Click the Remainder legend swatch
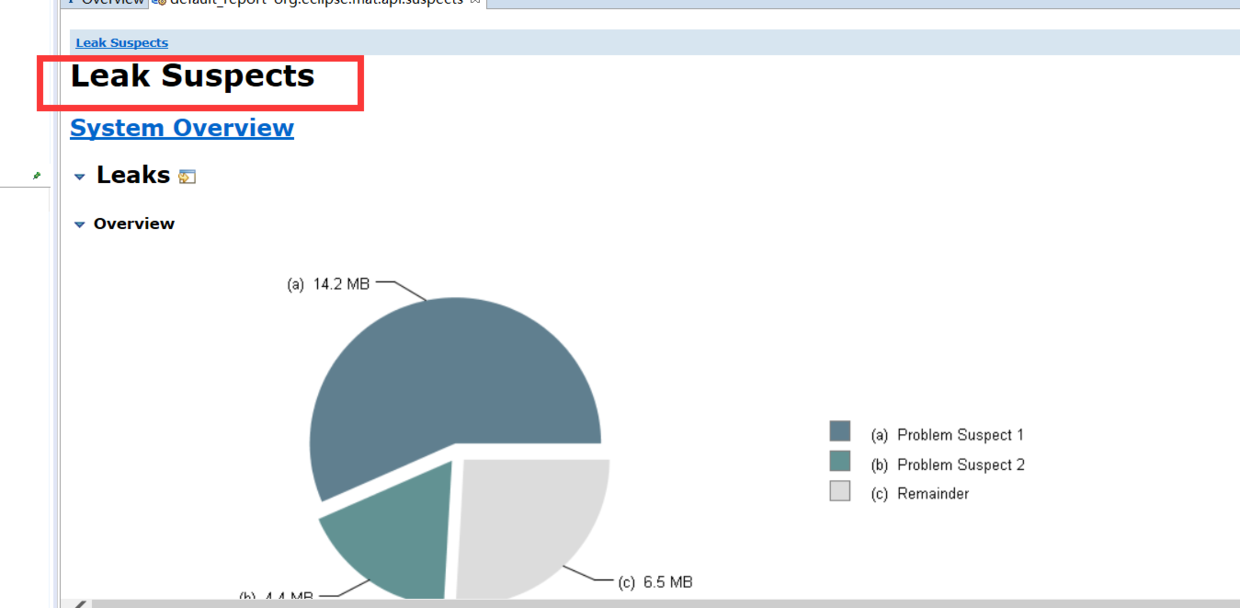 pyautogui.click(x=840, y=490)
